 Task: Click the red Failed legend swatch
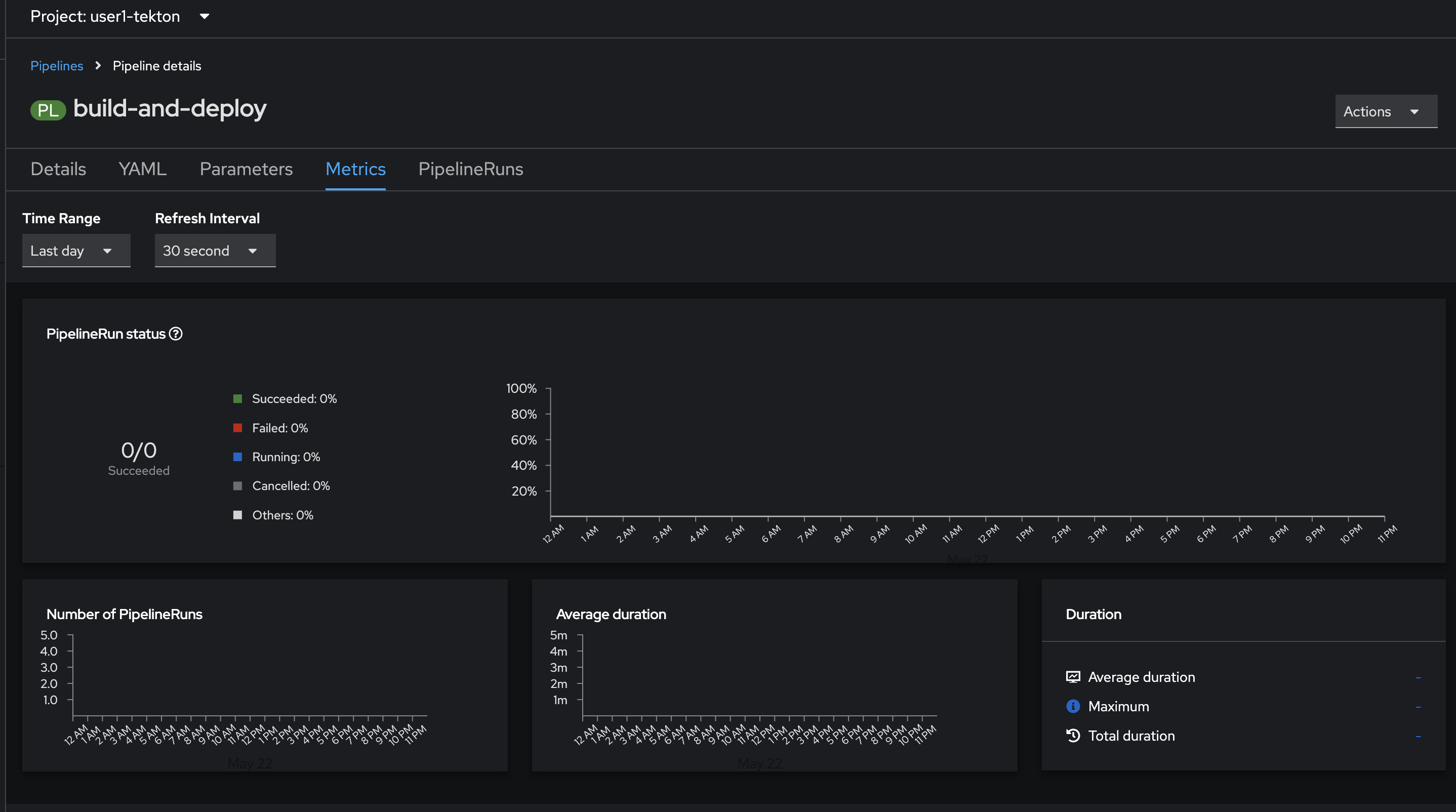click(238, 428)
